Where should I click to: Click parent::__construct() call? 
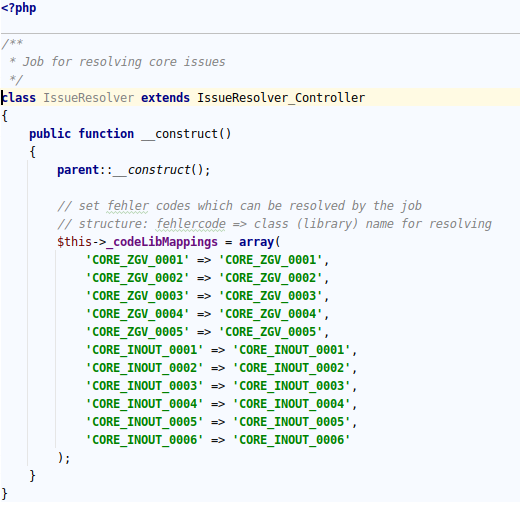point(134,170)
